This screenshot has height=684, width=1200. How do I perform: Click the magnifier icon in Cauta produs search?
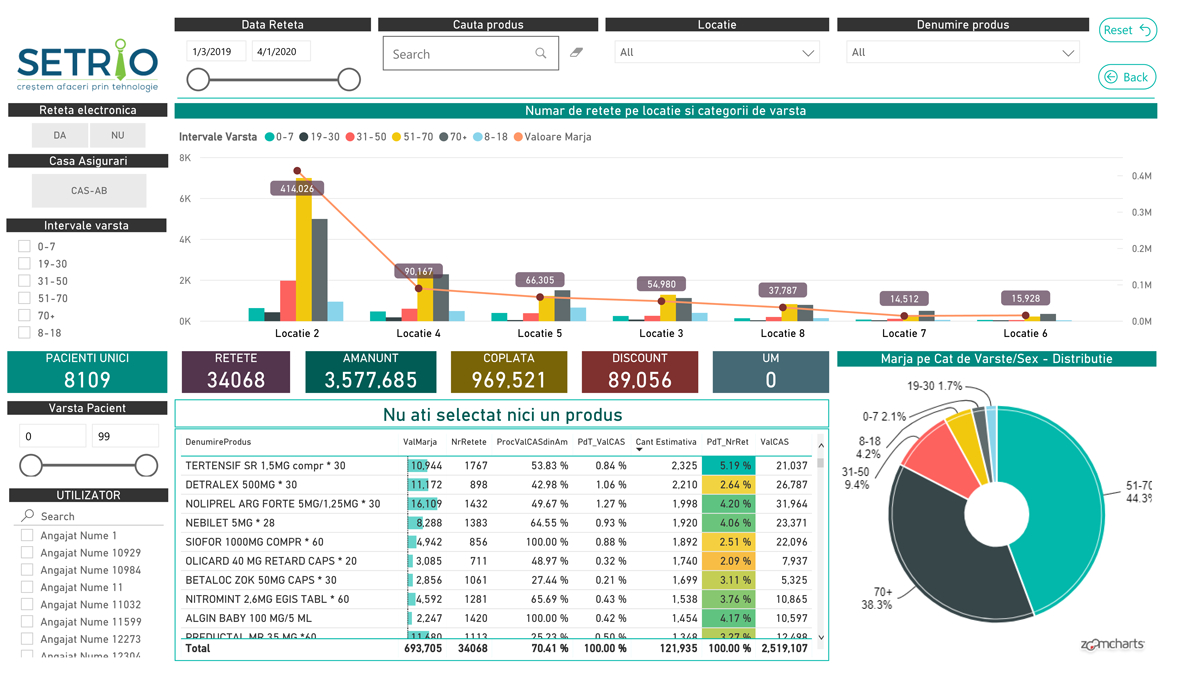541,54
